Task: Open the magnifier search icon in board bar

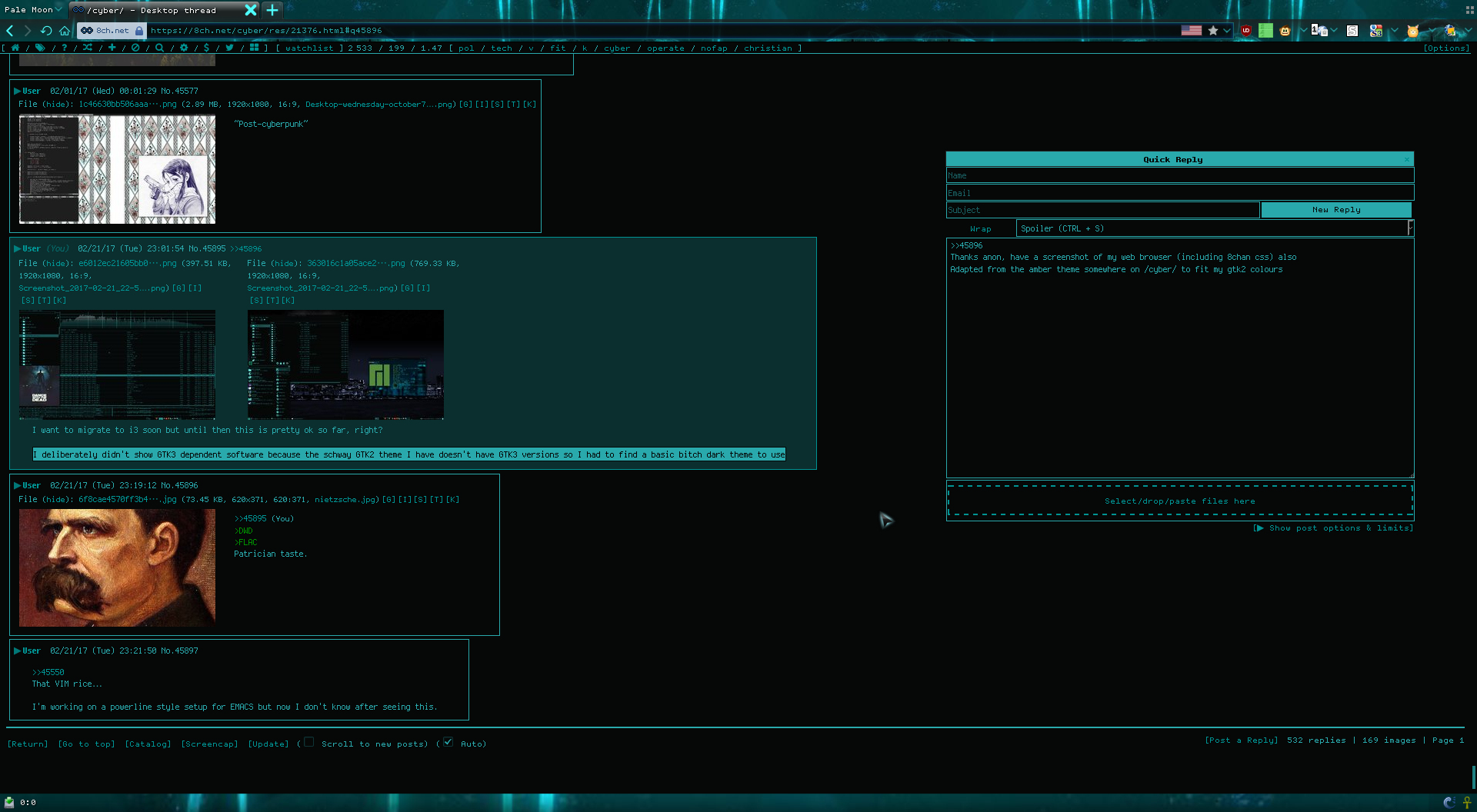Action: click(159, 48)
